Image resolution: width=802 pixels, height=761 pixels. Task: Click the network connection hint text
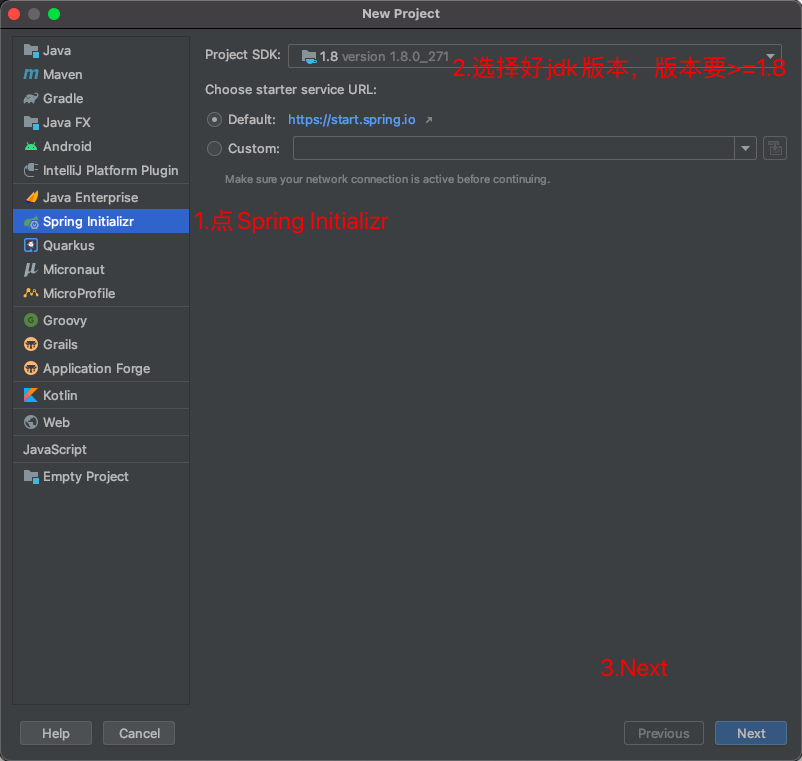tap(387, 180)
